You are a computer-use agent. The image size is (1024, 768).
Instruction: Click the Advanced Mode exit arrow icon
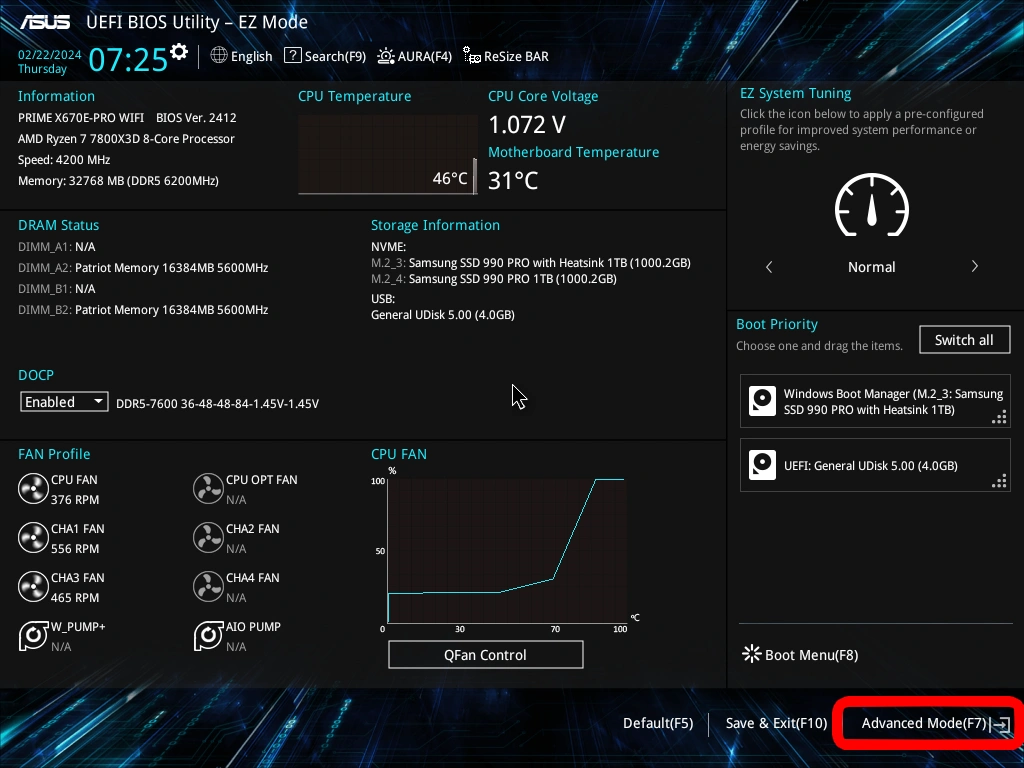[x=1001, y=724]
